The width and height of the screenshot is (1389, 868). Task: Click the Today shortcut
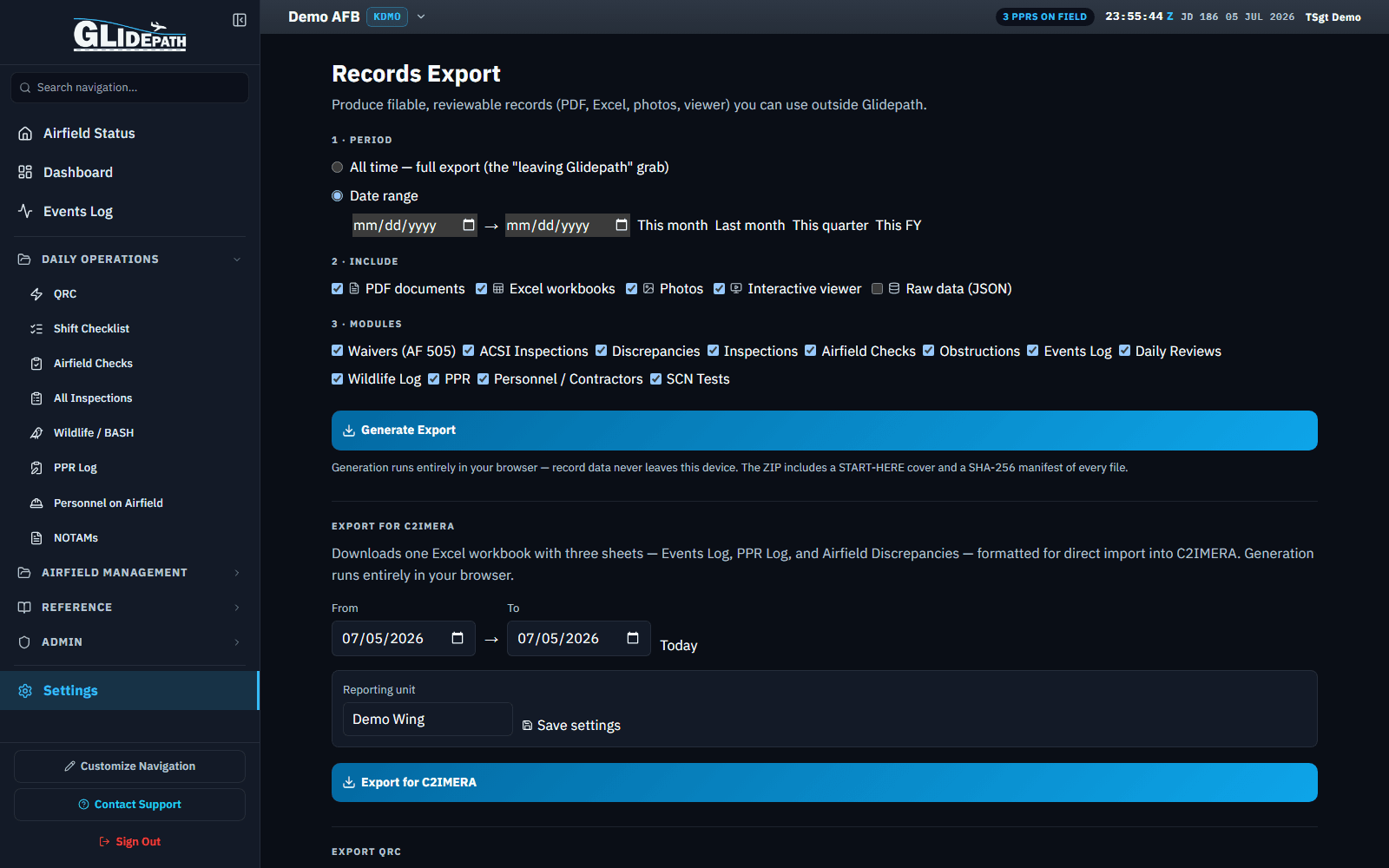(x=679, y=646)
